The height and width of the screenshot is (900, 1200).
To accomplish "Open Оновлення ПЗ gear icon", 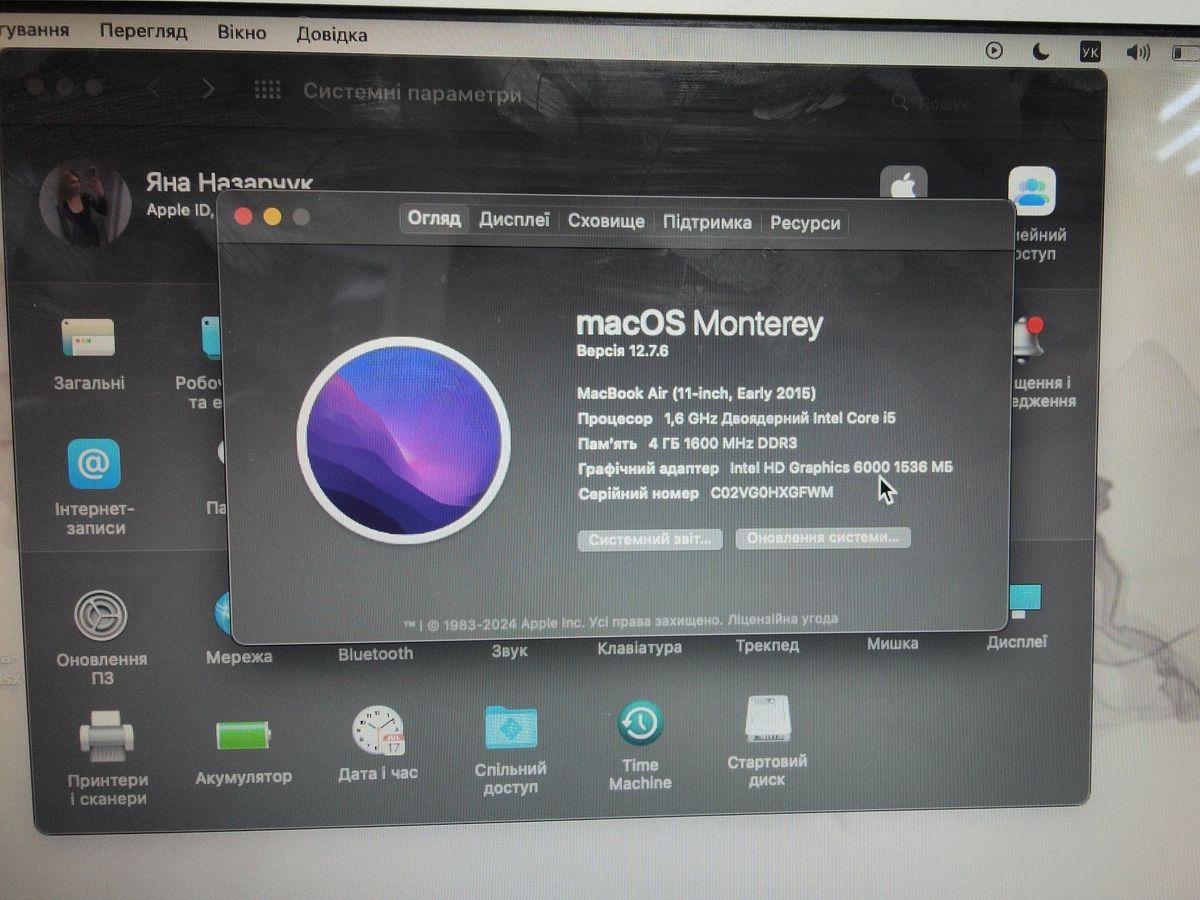I will point(101,616).
